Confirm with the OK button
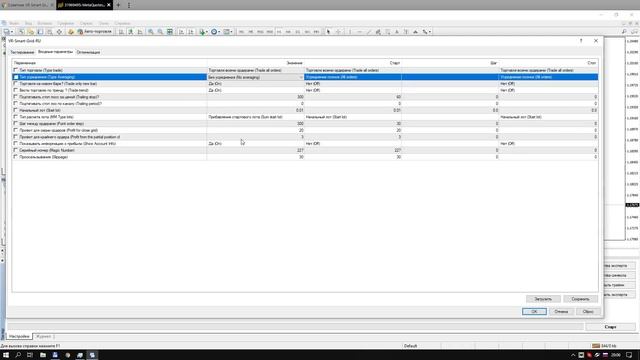640x360 pixels. [x=534, y=311]
